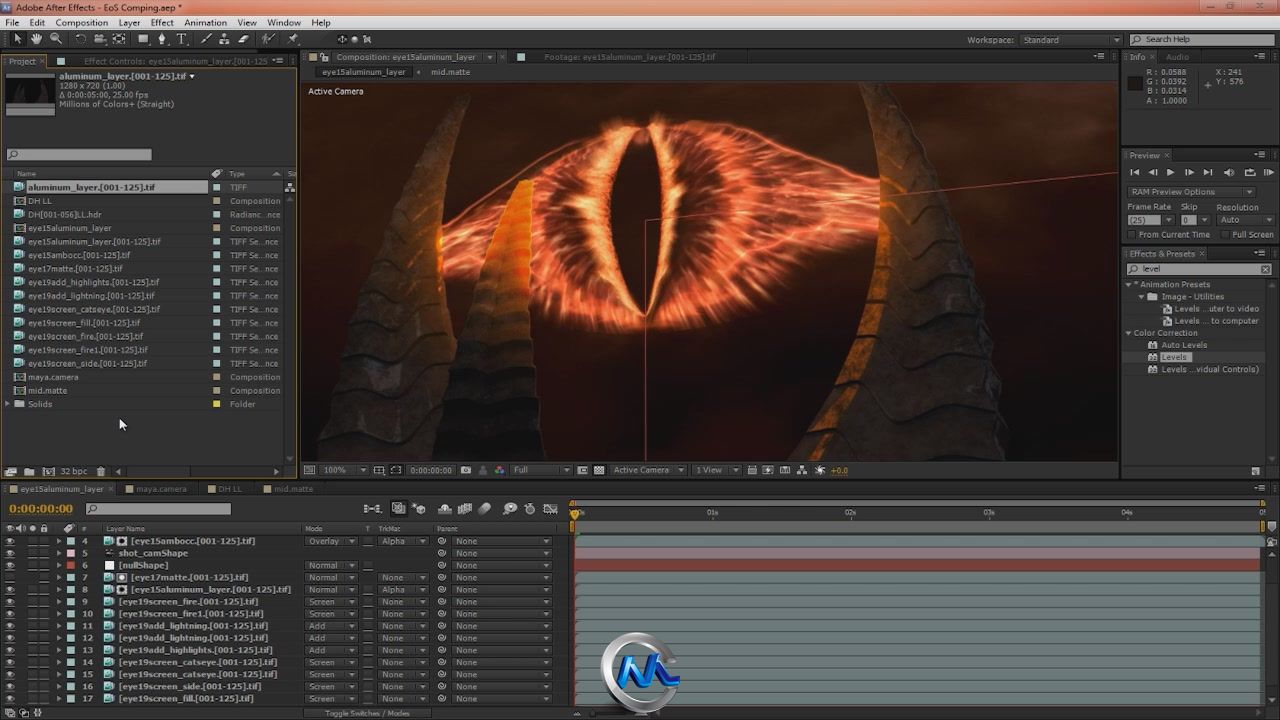Toggle Preserve Transparency box for layer 4
This screenshot has height=720, width=1280.
click(368, 541)
